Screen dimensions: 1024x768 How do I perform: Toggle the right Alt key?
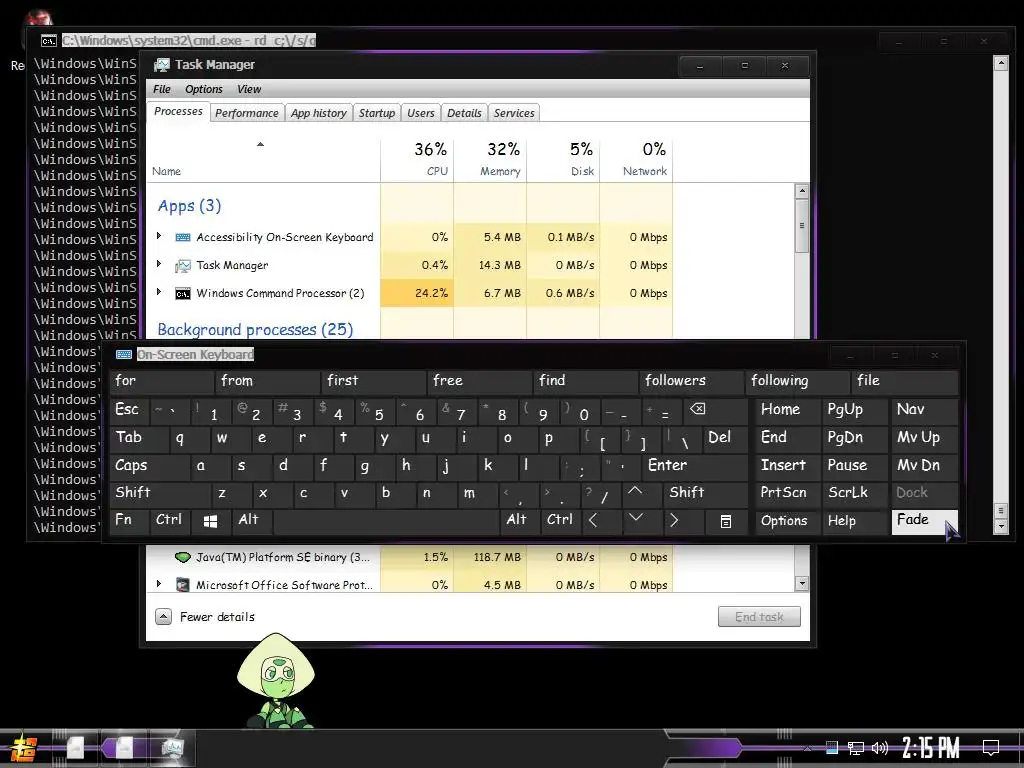pos(520,520)
